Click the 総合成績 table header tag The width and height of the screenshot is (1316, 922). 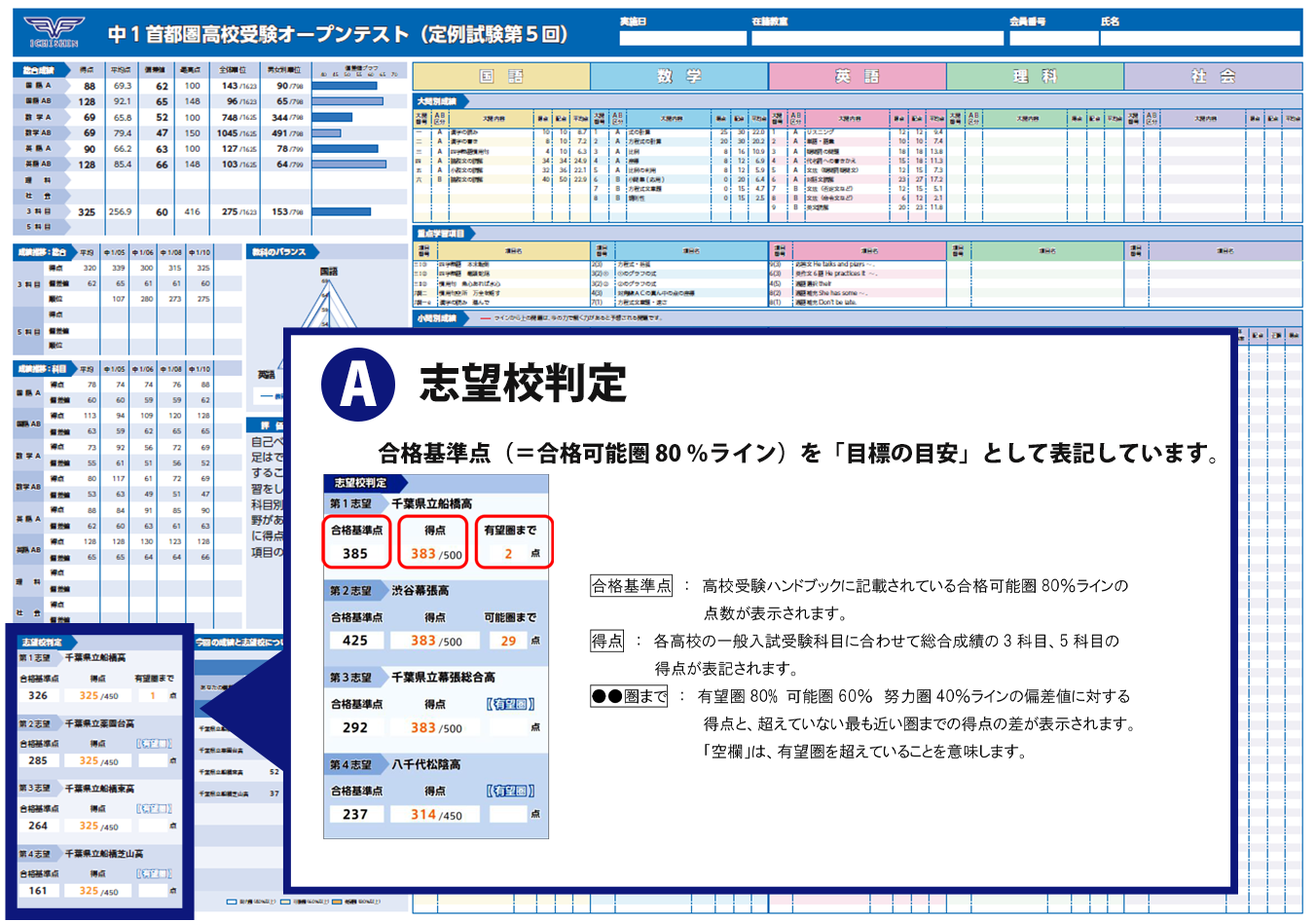coord(41,70)
